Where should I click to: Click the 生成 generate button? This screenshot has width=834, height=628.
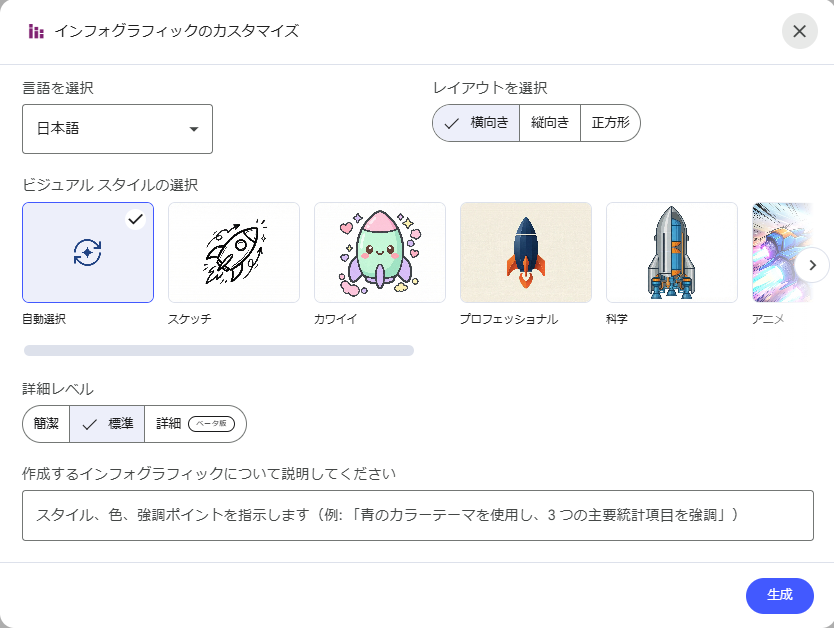click(x=779, y=596)
